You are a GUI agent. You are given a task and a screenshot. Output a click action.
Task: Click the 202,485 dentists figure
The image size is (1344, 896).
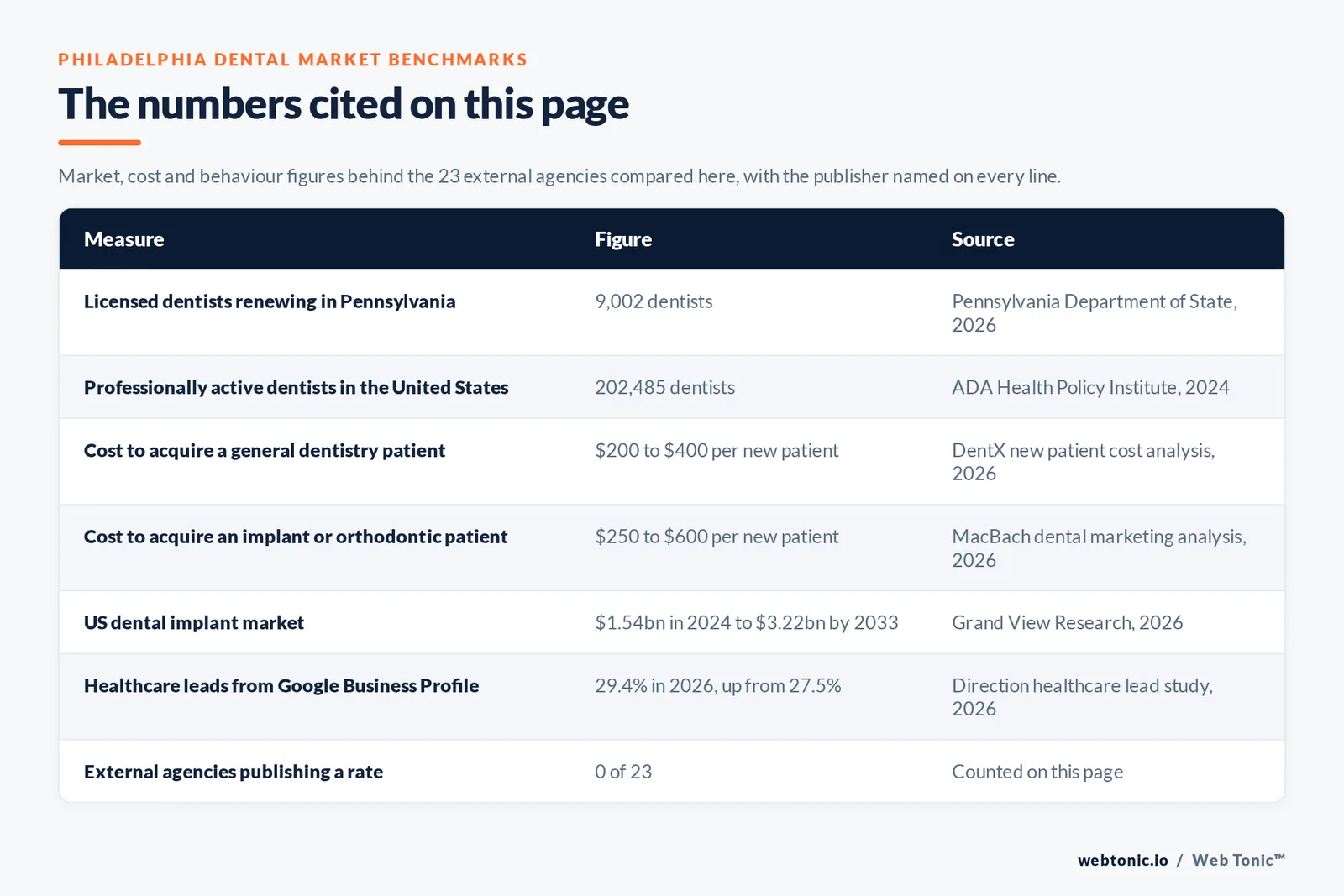tap(664, 387)
